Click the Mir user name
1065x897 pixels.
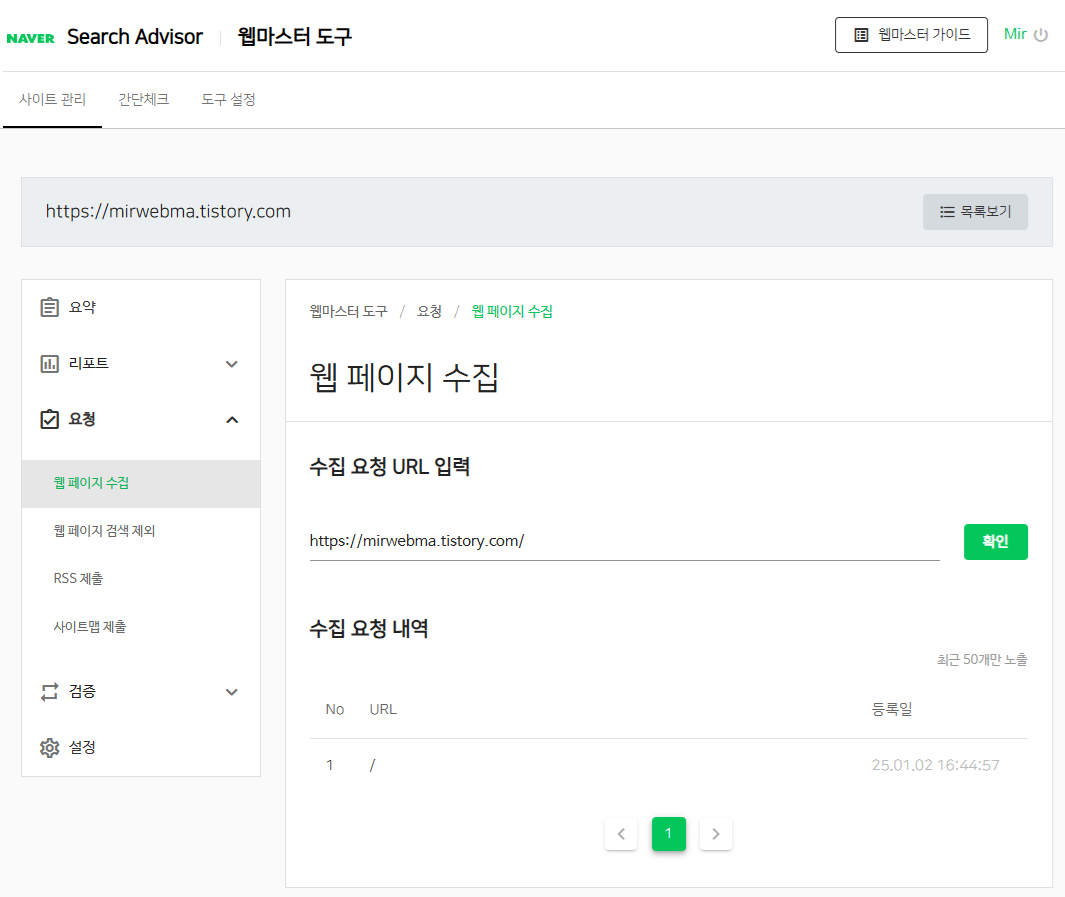(1015, 34)
